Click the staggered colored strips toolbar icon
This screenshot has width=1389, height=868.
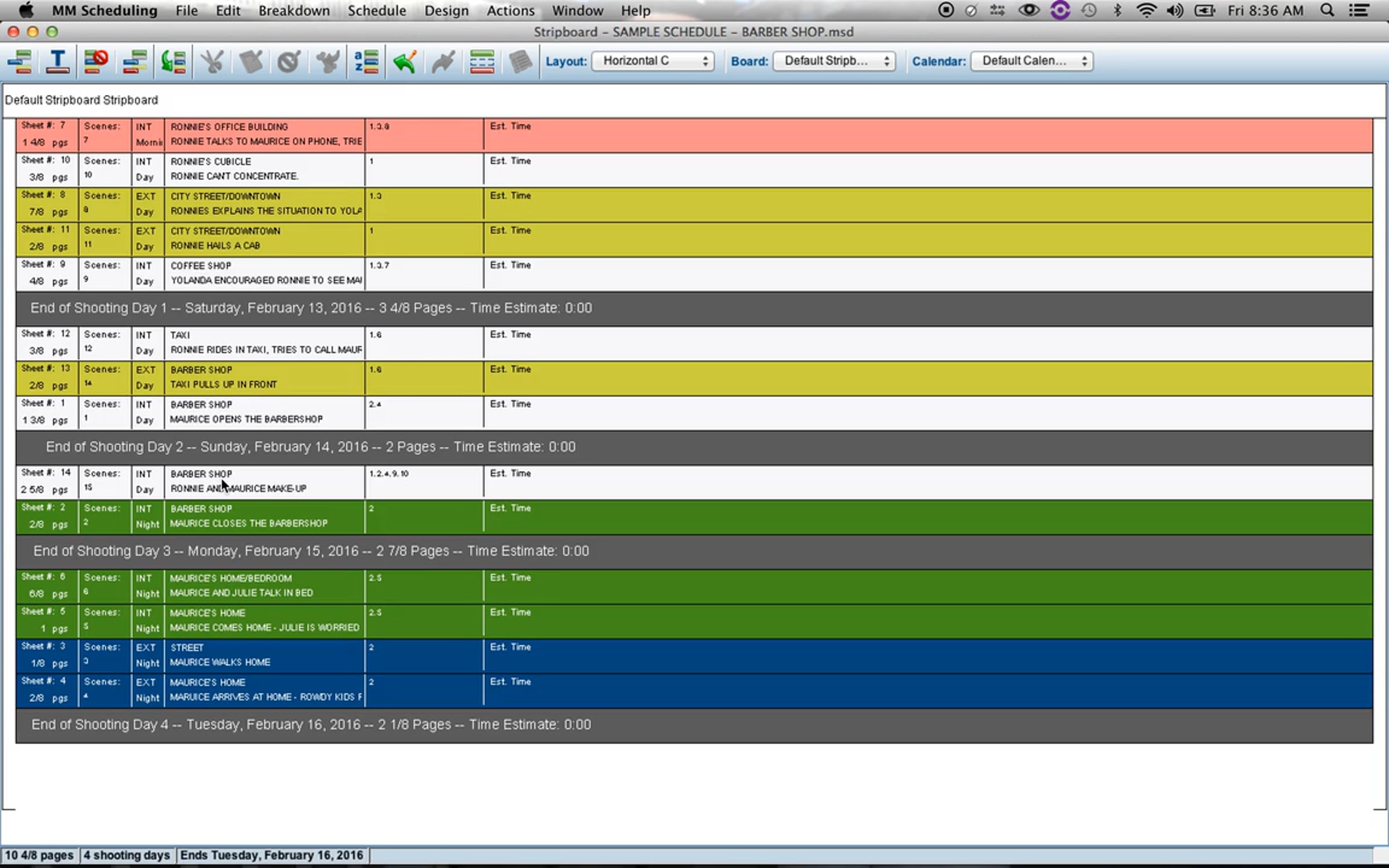point(135,61)
